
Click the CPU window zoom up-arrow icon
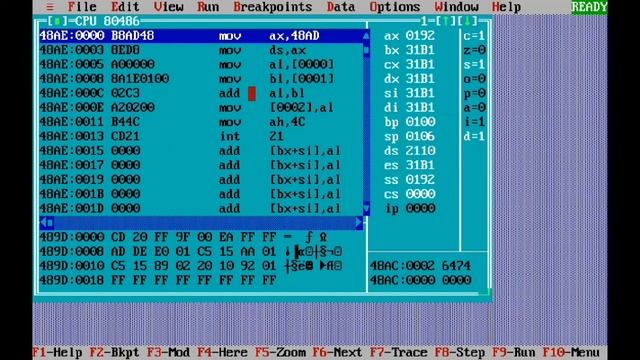446,21
